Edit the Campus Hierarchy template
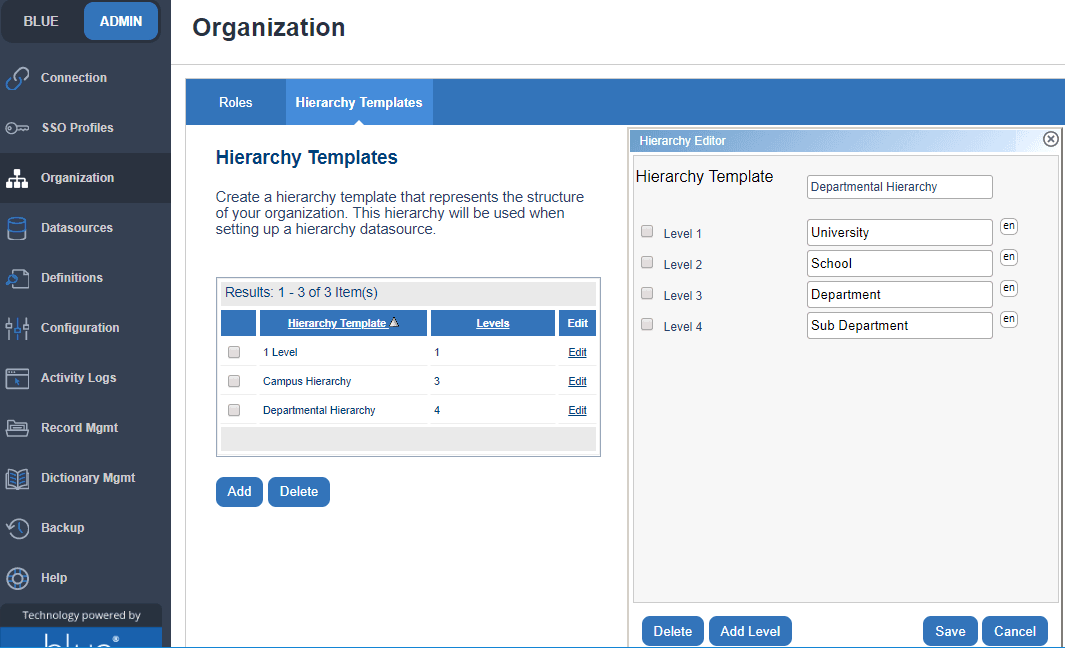The height and width of the screenshot is (648, 1065). pyautogui.click(x=577, y=381)
